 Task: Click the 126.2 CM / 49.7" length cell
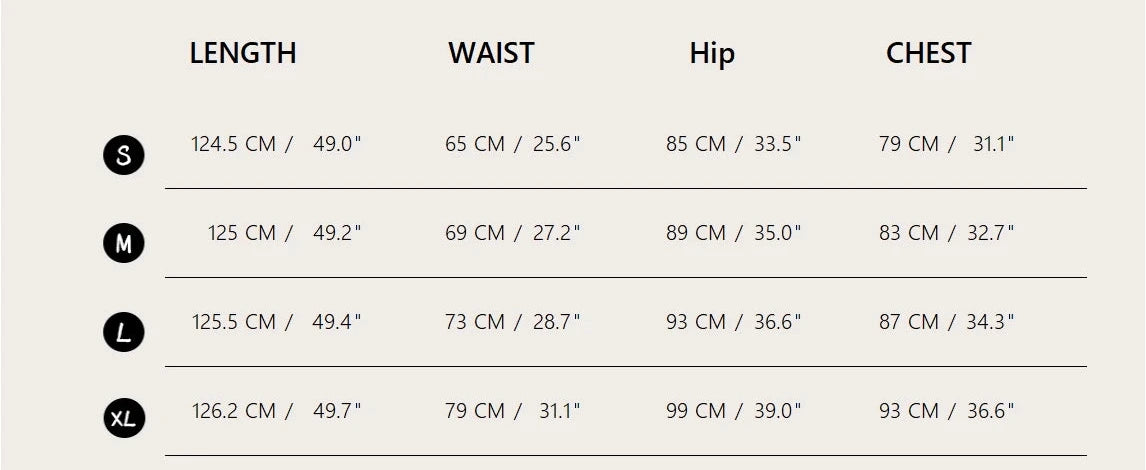click(x=276, y=410)
